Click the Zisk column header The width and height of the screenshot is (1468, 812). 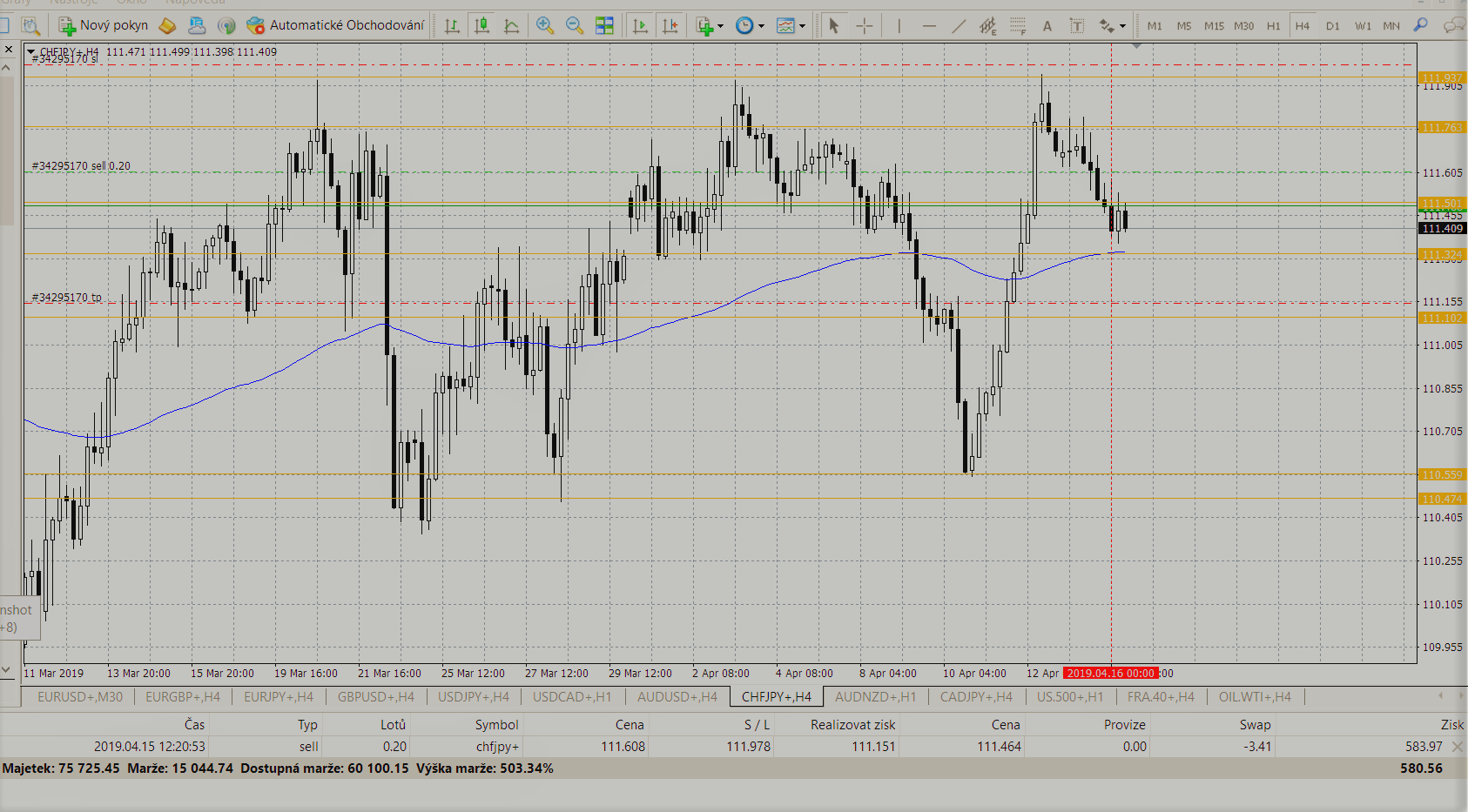tap(1452, 724)
